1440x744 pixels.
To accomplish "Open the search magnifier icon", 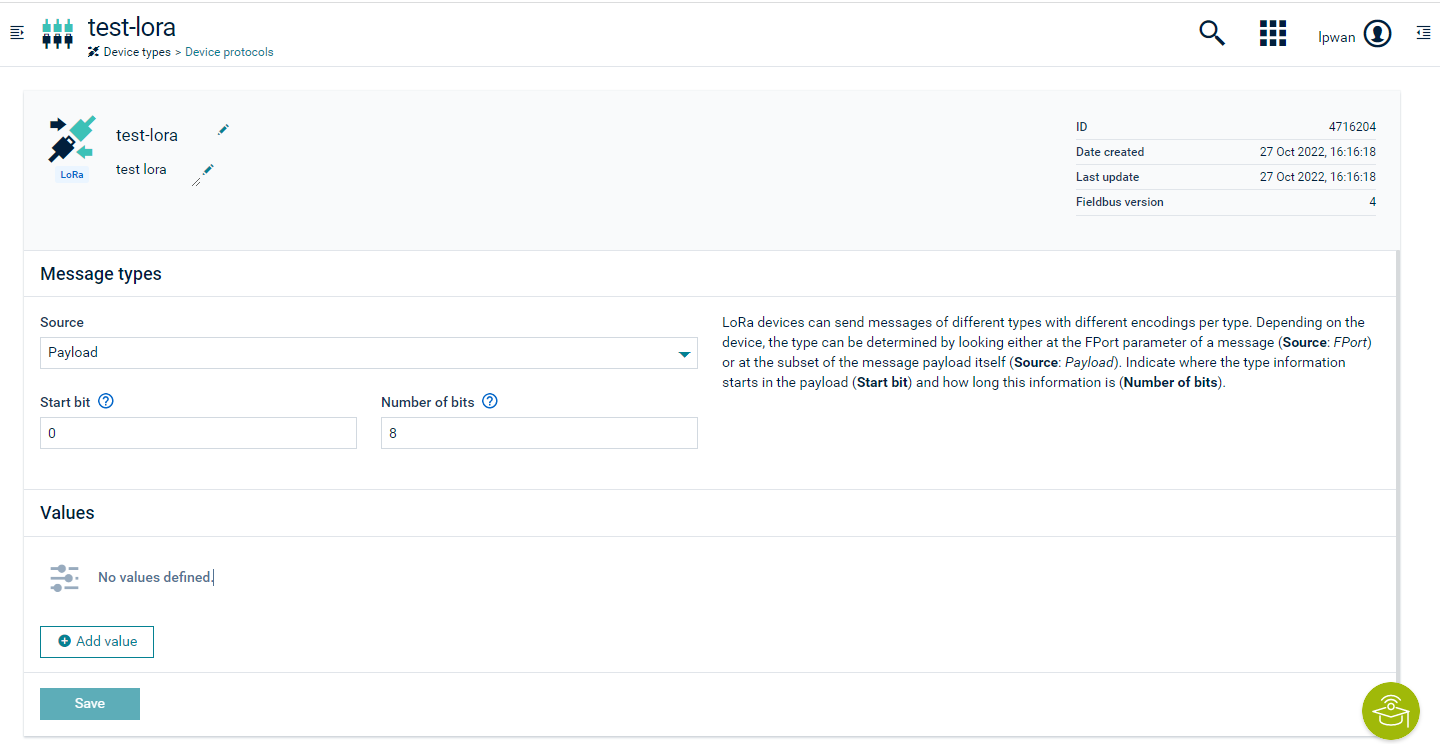I will point(1212,33).
